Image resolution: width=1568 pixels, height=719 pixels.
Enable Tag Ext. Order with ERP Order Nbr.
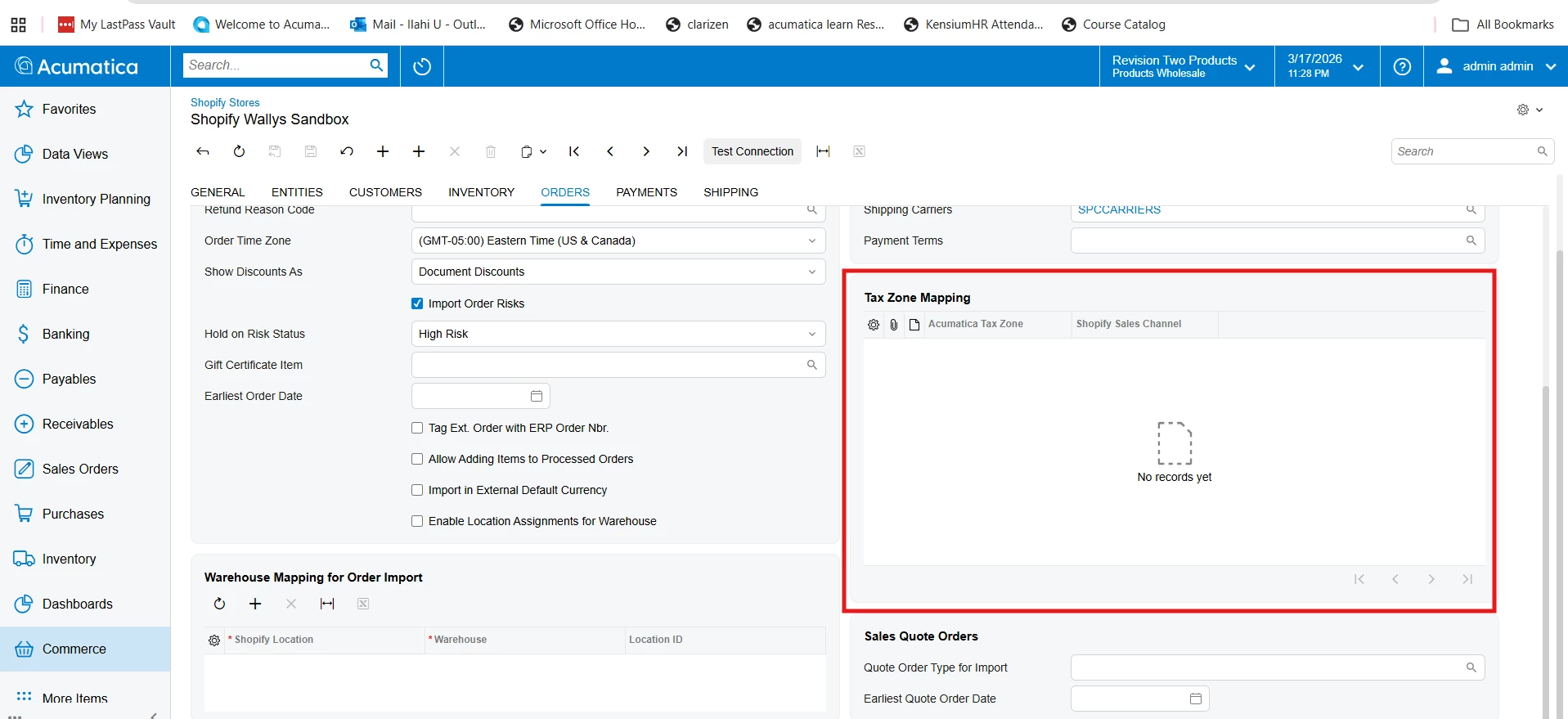[x=417, y=428]
